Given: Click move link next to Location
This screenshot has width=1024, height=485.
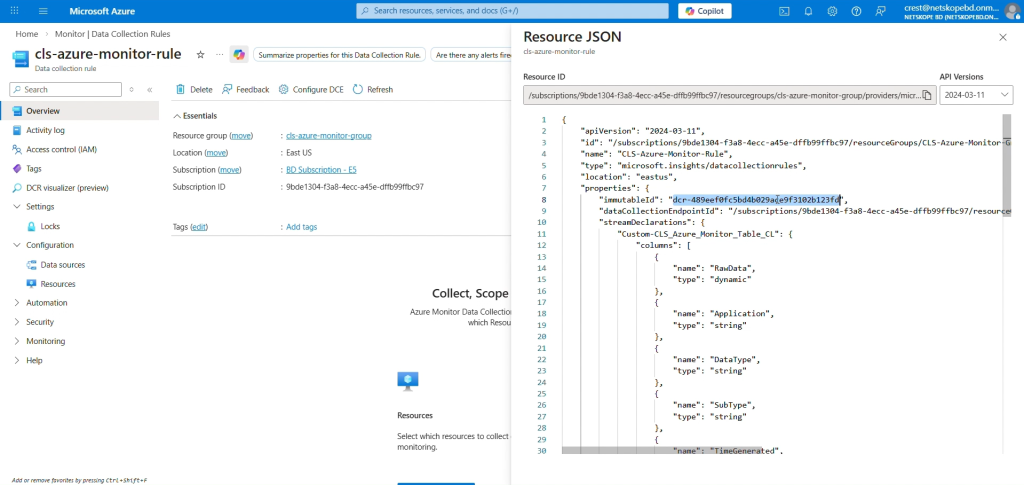Looking at the screenshot, I should (217, 153).
